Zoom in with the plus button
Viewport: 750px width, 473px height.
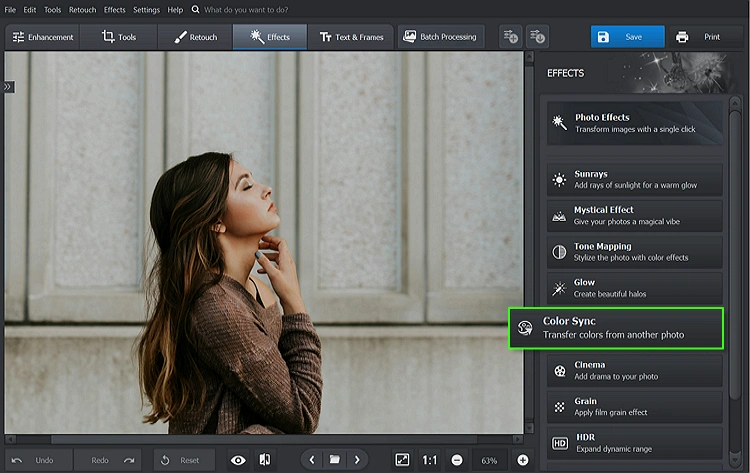coord(523,460)
